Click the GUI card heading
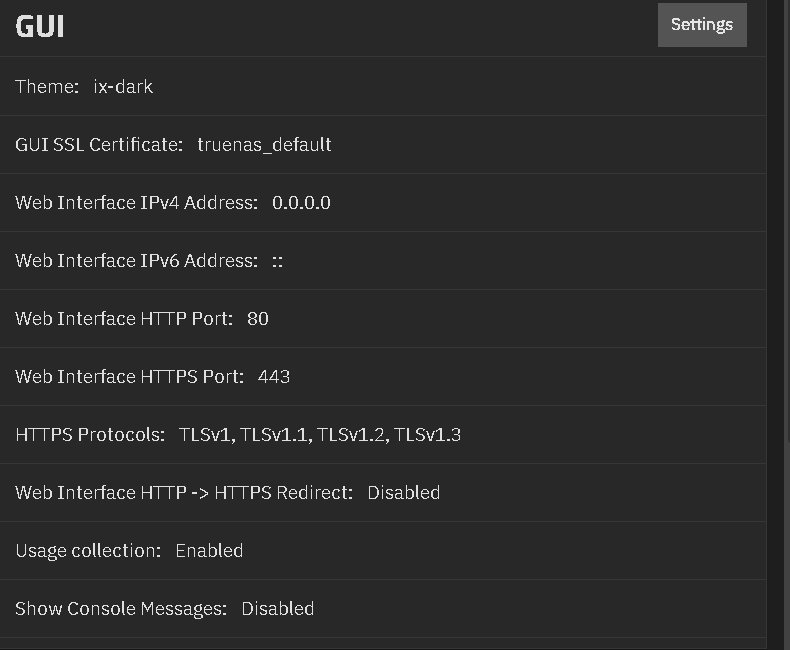Image resolution: width=790 pixels, height=650 pixels. (40, 26)
